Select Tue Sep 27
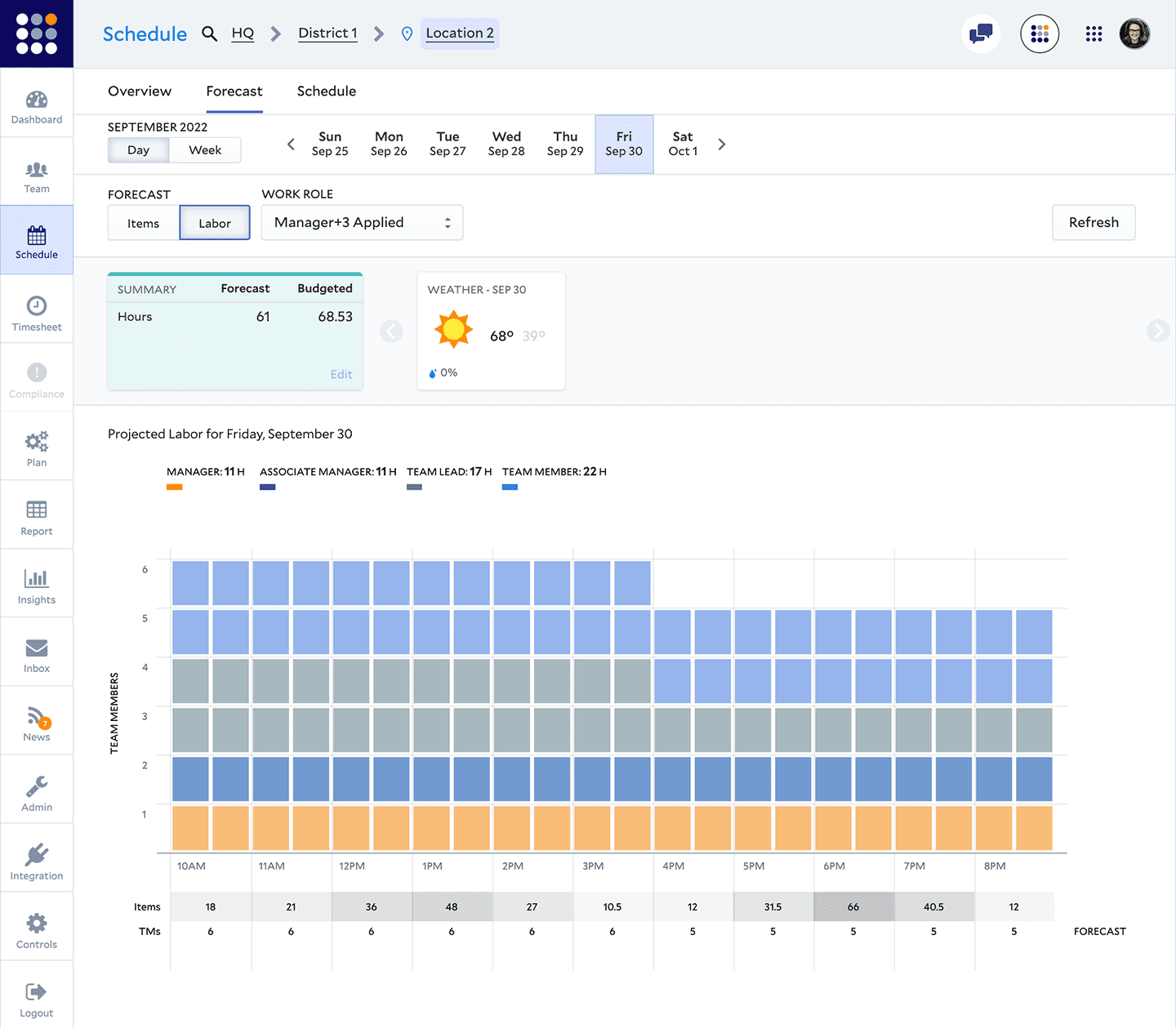1176x1028 pixels. point(448,144)
